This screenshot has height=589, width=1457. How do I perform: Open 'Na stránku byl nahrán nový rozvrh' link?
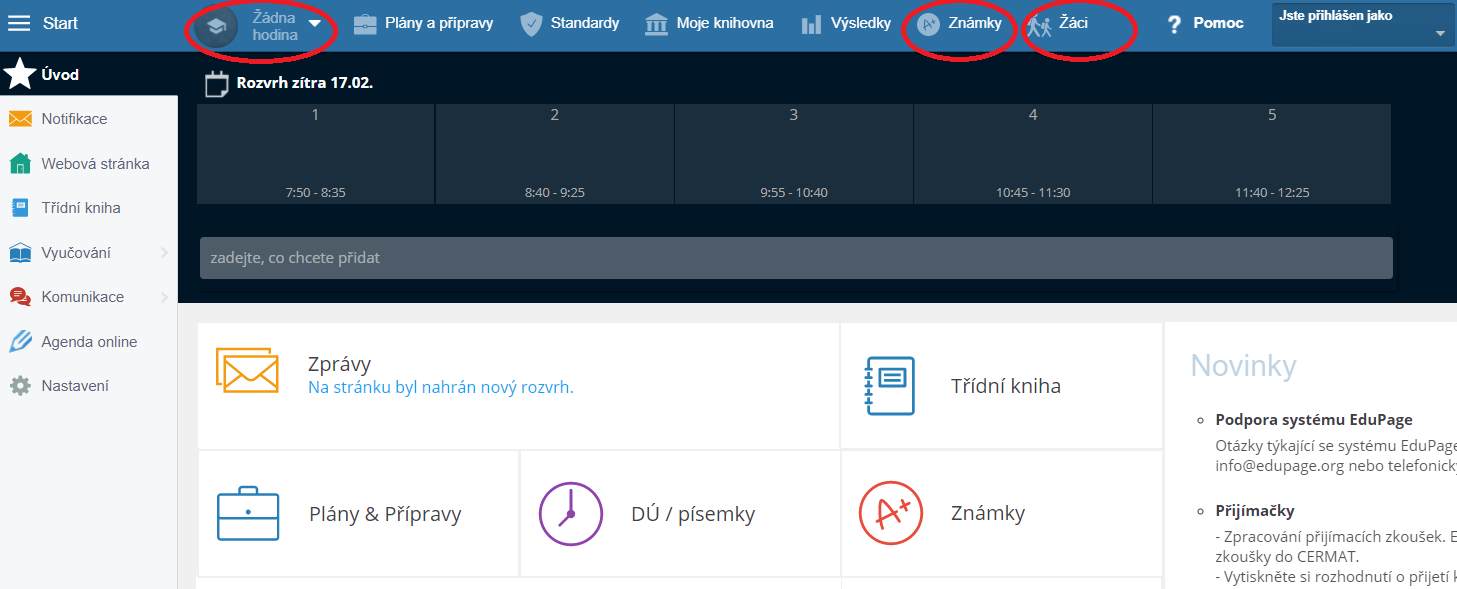point(441,387)
